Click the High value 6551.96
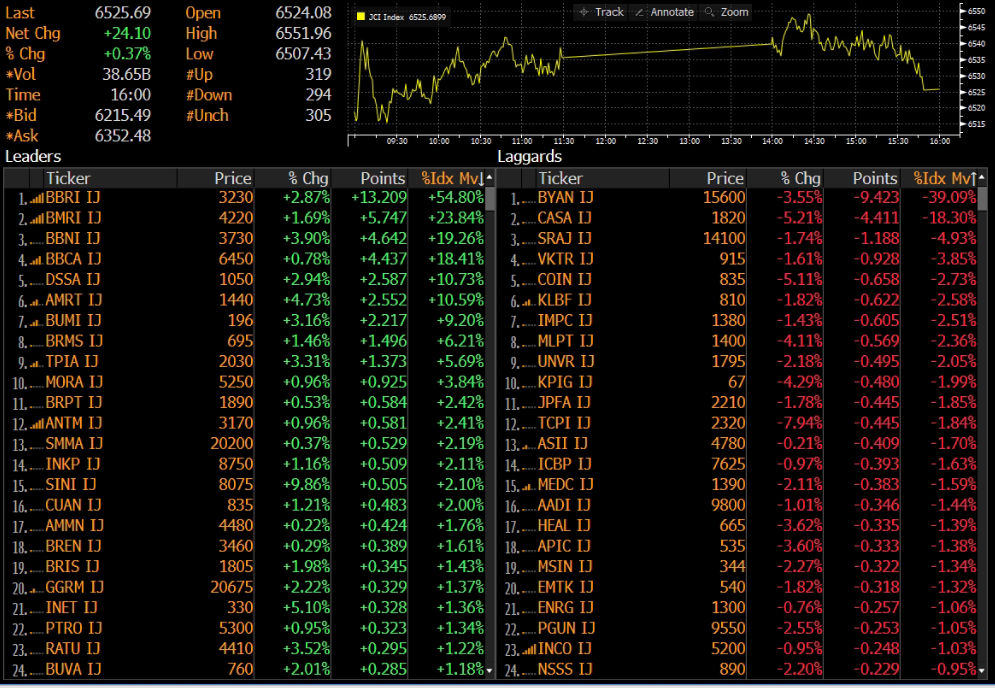The height and width of the screenshot is (688, 995). [x=303, y=33]
